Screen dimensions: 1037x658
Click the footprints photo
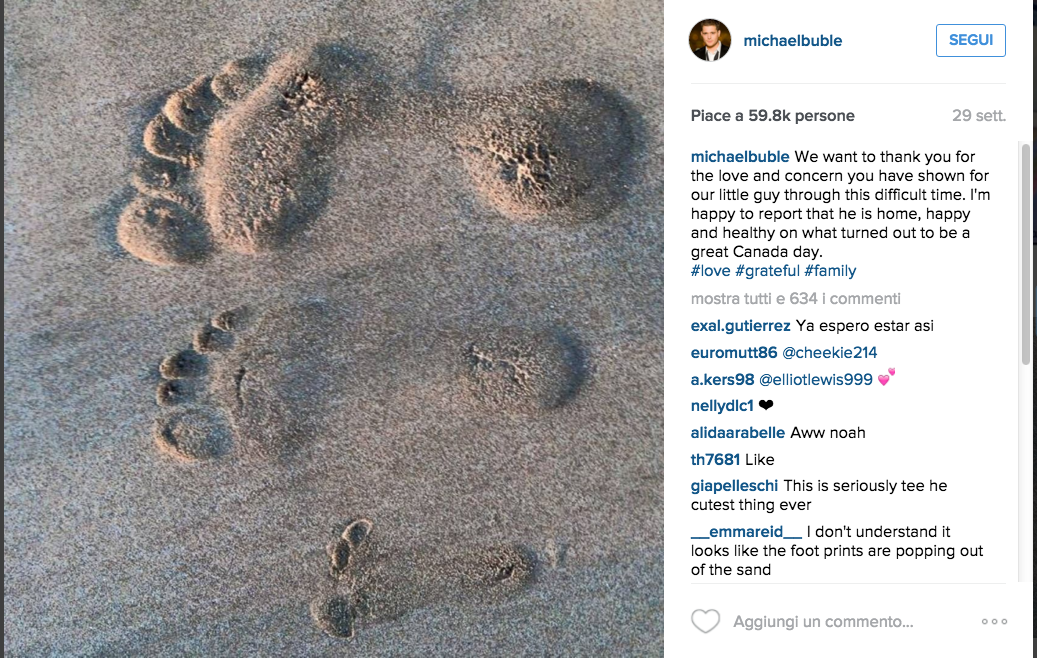click(x=334, y=329)
